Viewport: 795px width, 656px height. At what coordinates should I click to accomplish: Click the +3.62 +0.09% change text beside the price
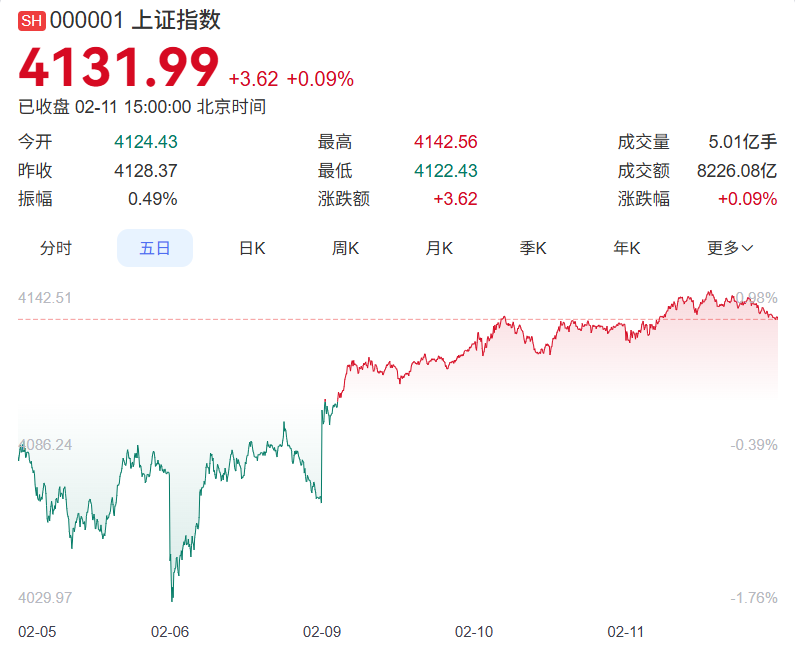pyautogui.click(x=291, y=79)
